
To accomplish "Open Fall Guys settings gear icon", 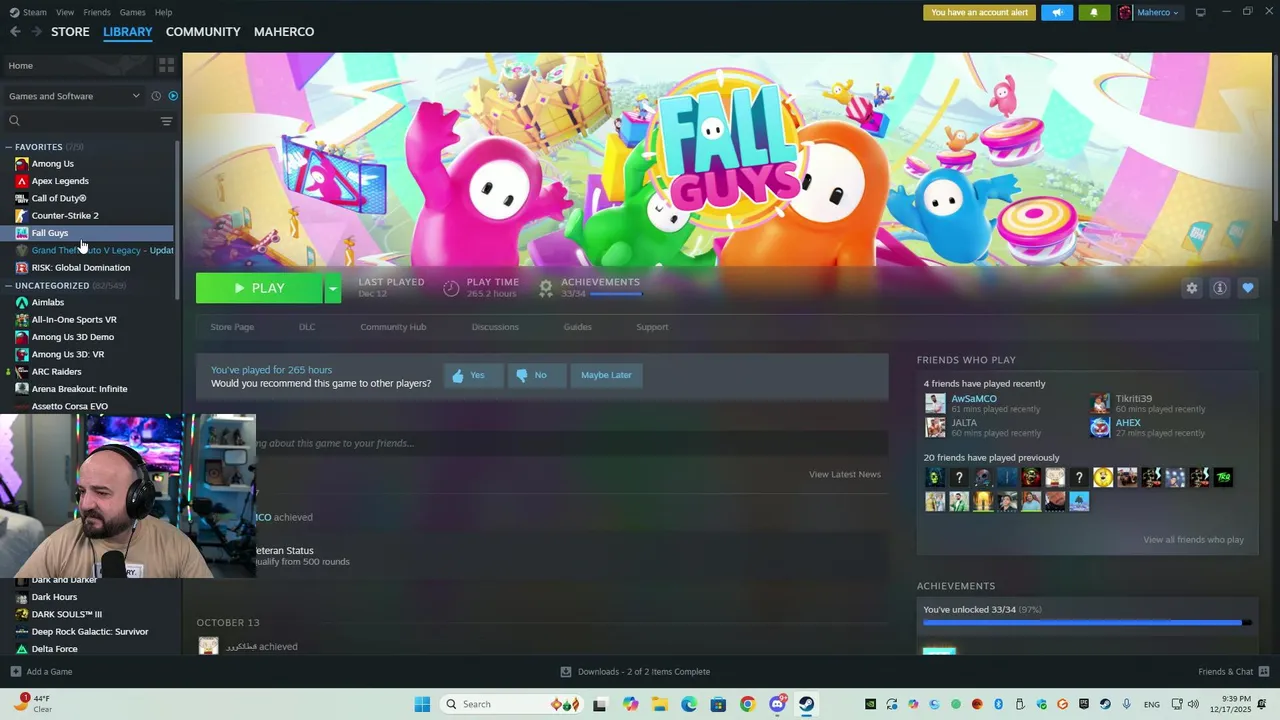I will tap(1191, 288).
